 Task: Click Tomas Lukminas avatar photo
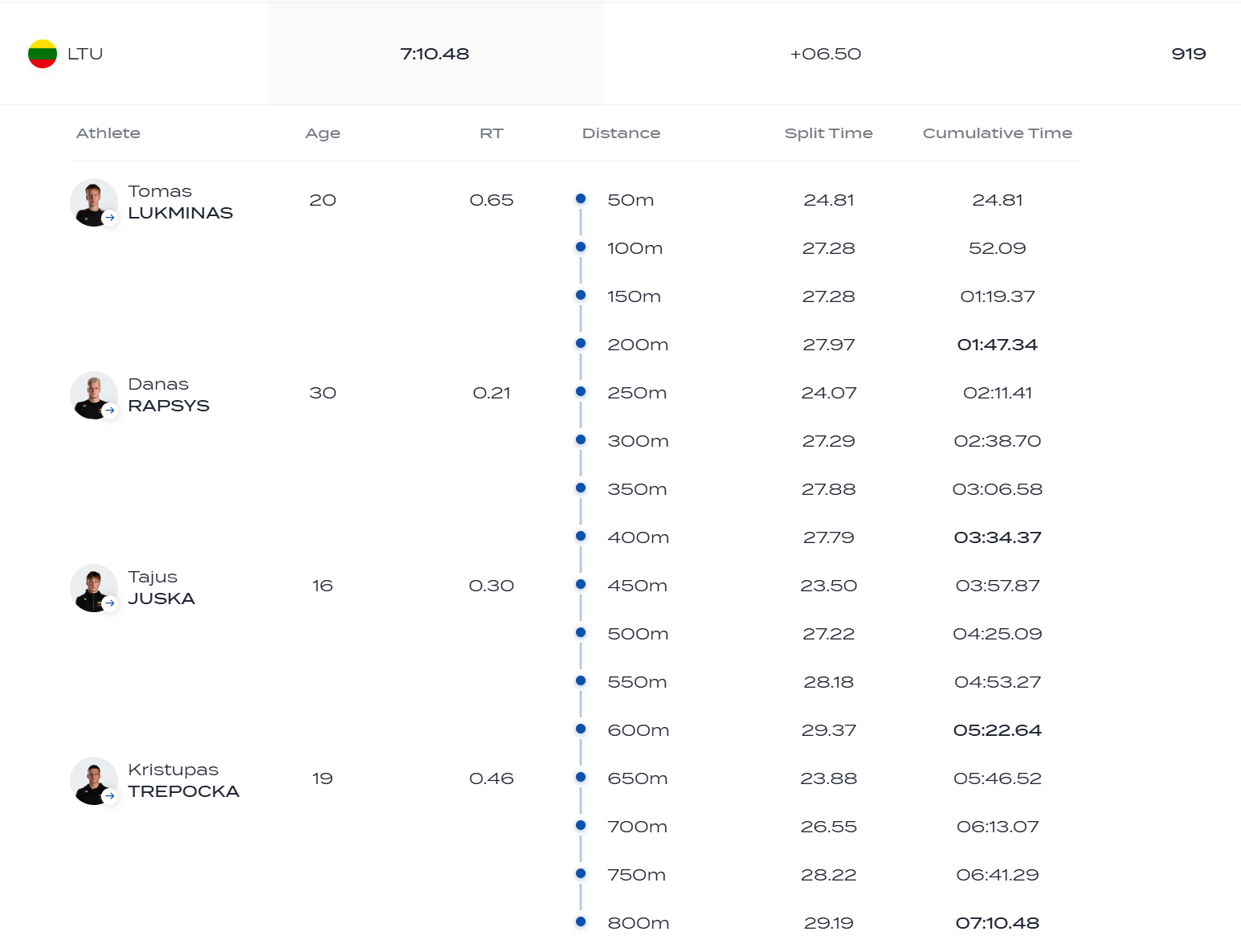(x=94, y=202)
